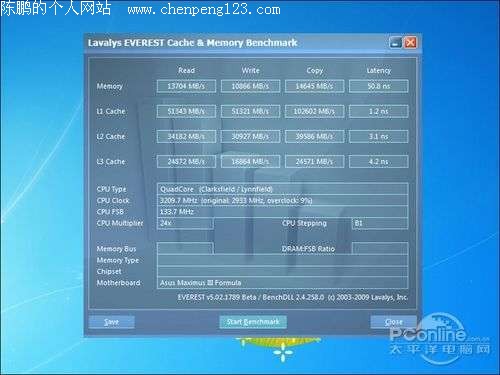Click the CPU Type label
Image resolution: width=500 pixels, height=375 pixels.
(111, 189)
